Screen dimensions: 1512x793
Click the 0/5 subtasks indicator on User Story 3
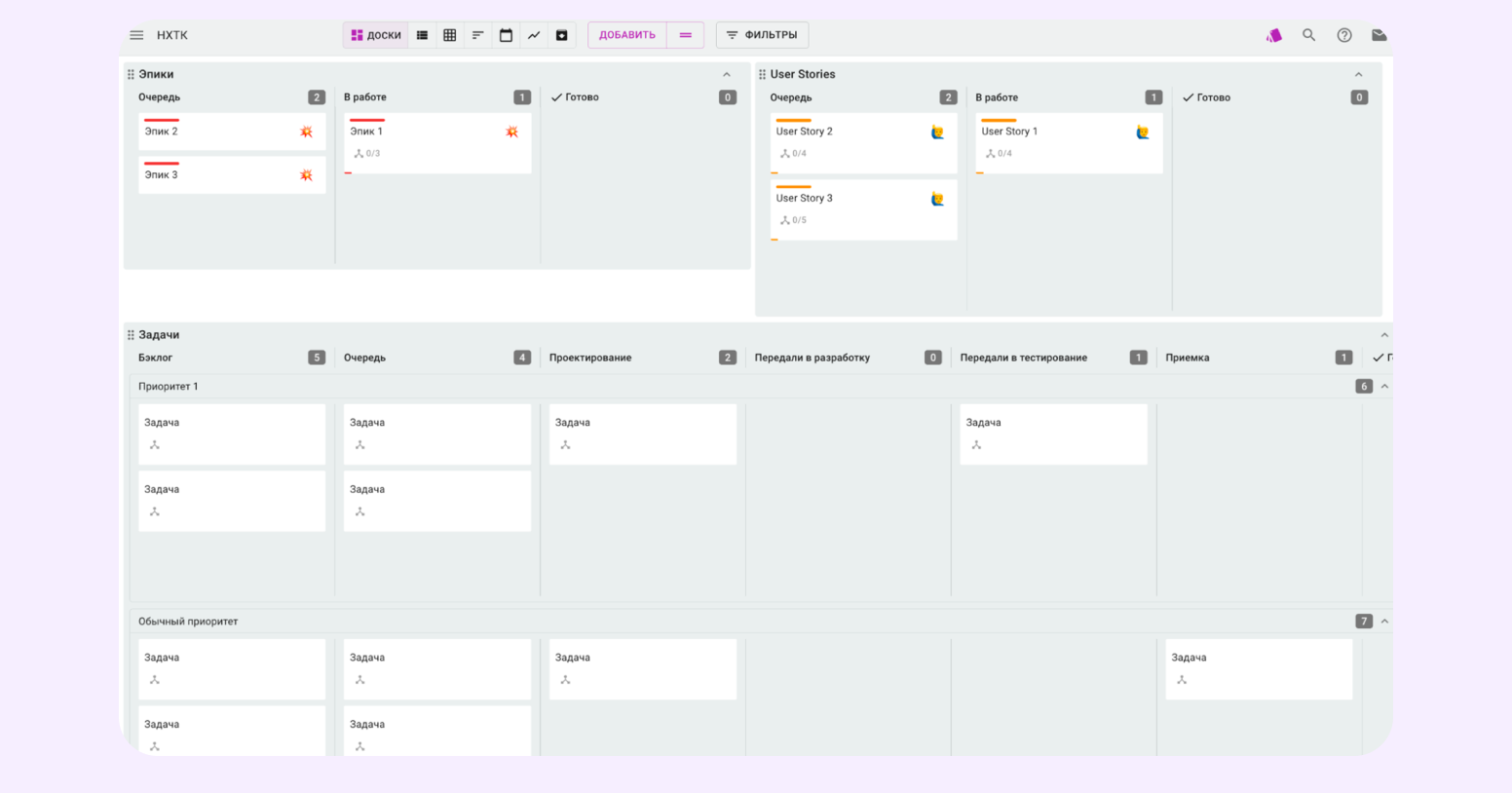click(x=794, y=220)
